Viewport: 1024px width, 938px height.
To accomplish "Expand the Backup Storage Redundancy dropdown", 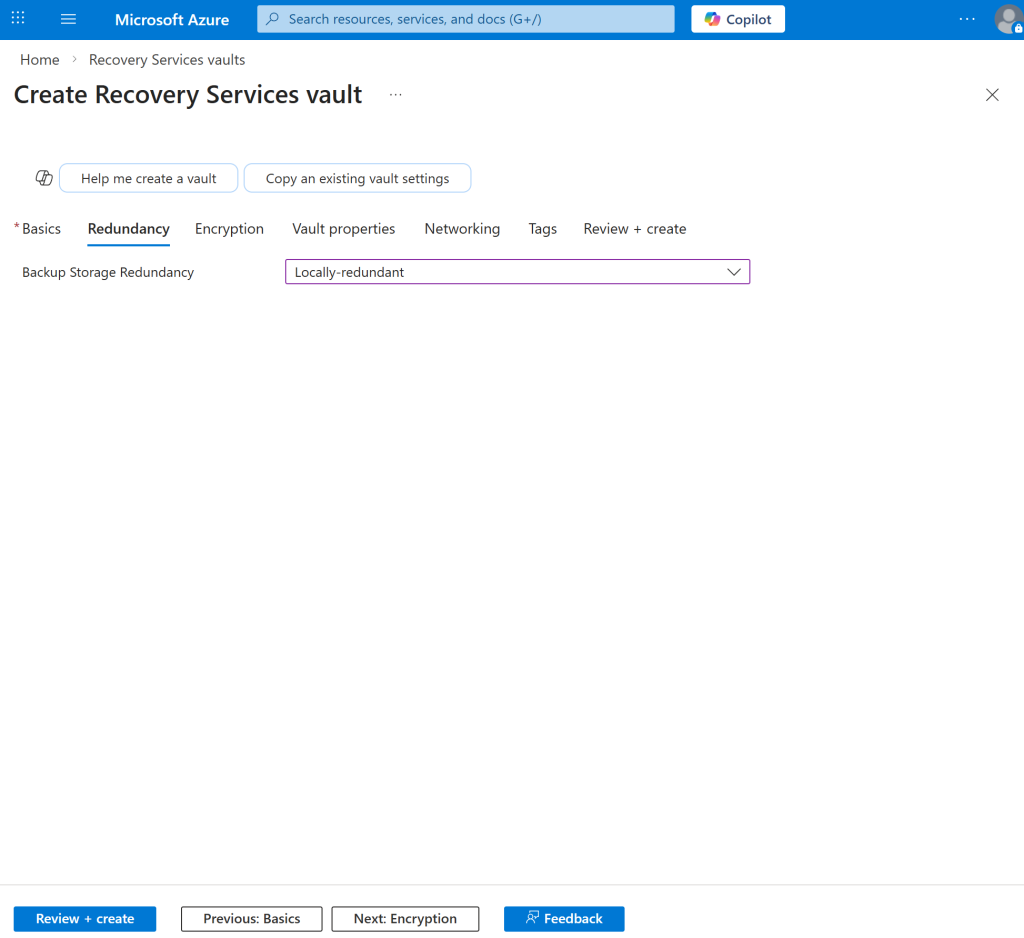I will coord(517,272).
